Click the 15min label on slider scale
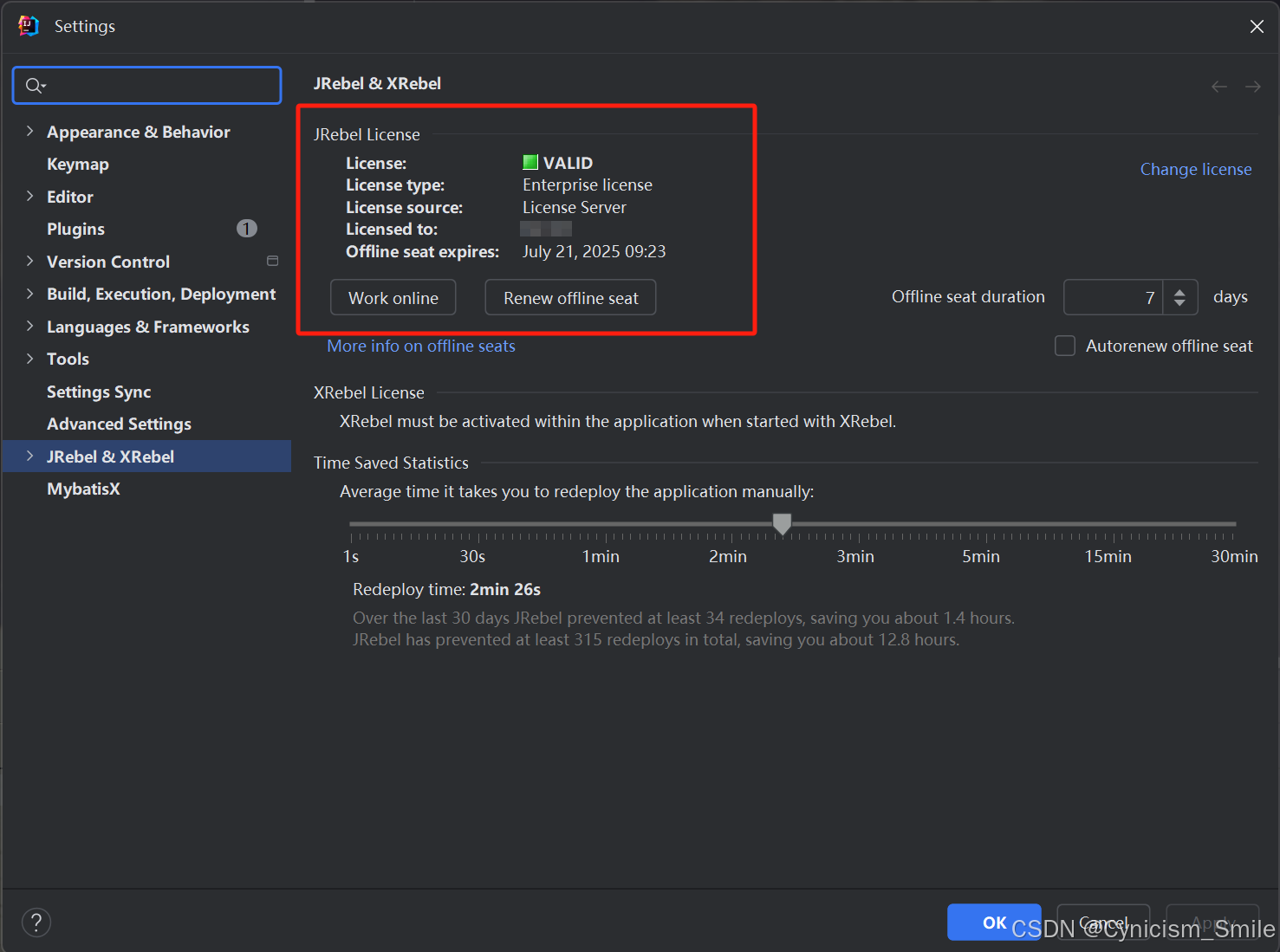This screenshot has height=952, width=1280. point(1108,556)
